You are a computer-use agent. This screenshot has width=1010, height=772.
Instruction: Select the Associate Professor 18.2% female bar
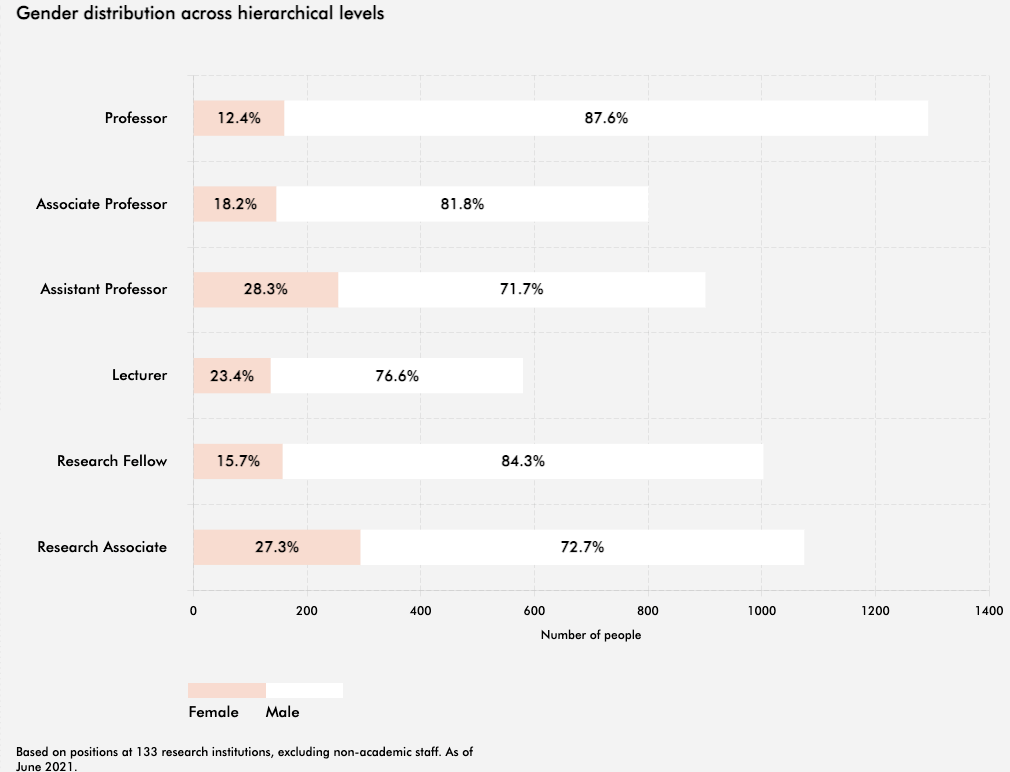point(234,204)
